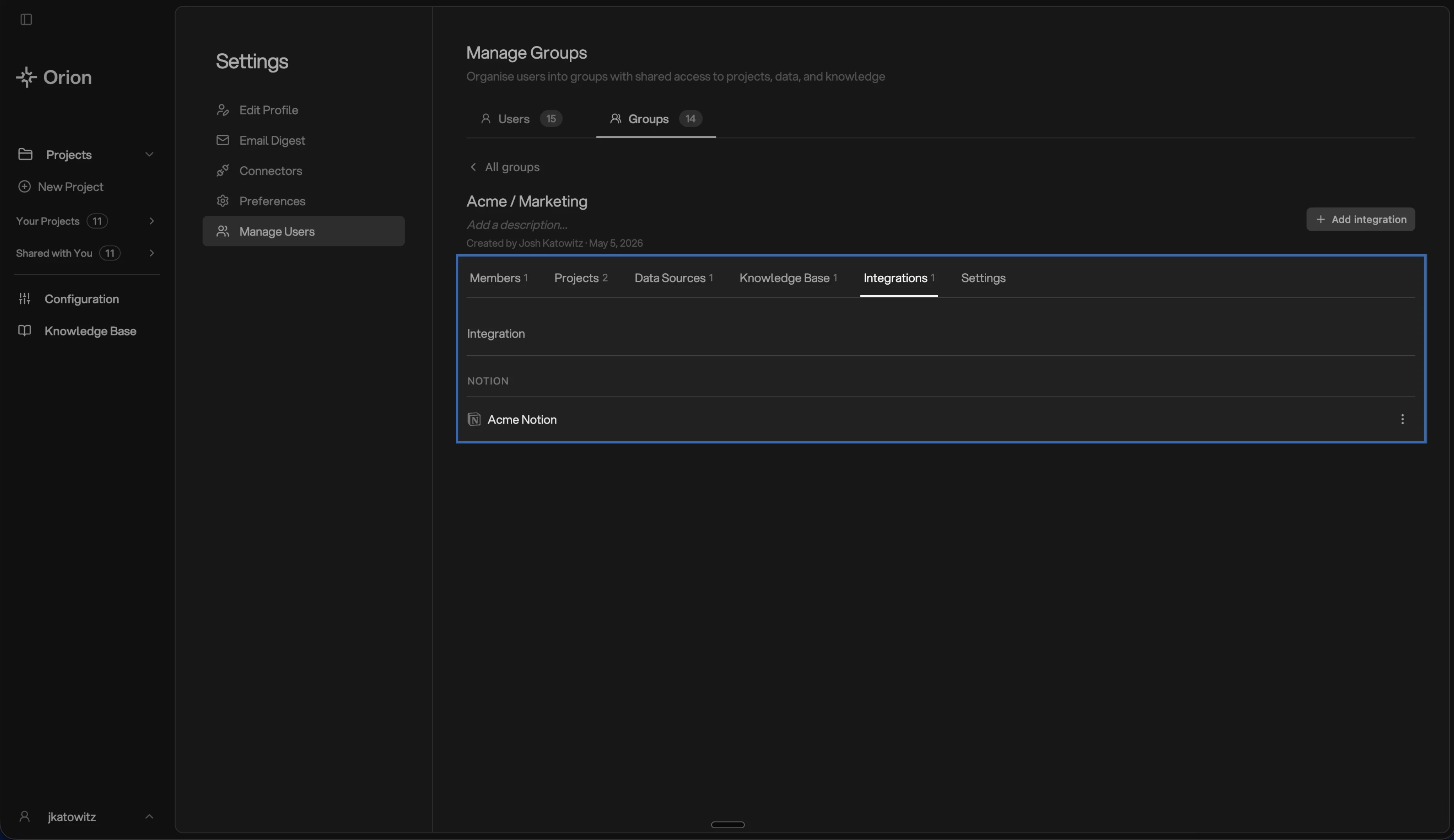This screenshot has width=1454, height=840.
Task: Click the Add integration button
Action: pos(1361,219)
